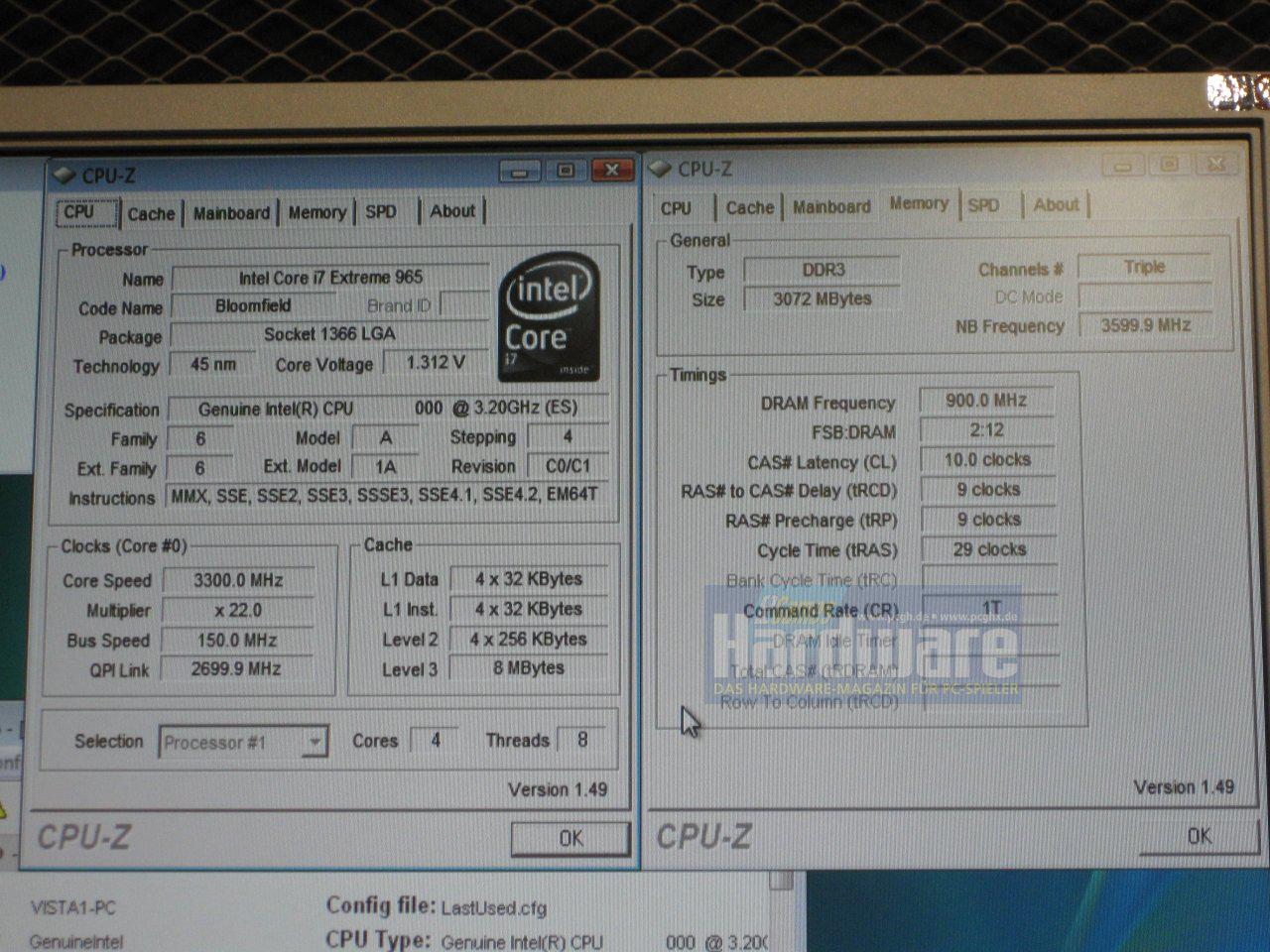
Task: Click the CPU-Z title bar icon in right window
Action: coord(661,170)
